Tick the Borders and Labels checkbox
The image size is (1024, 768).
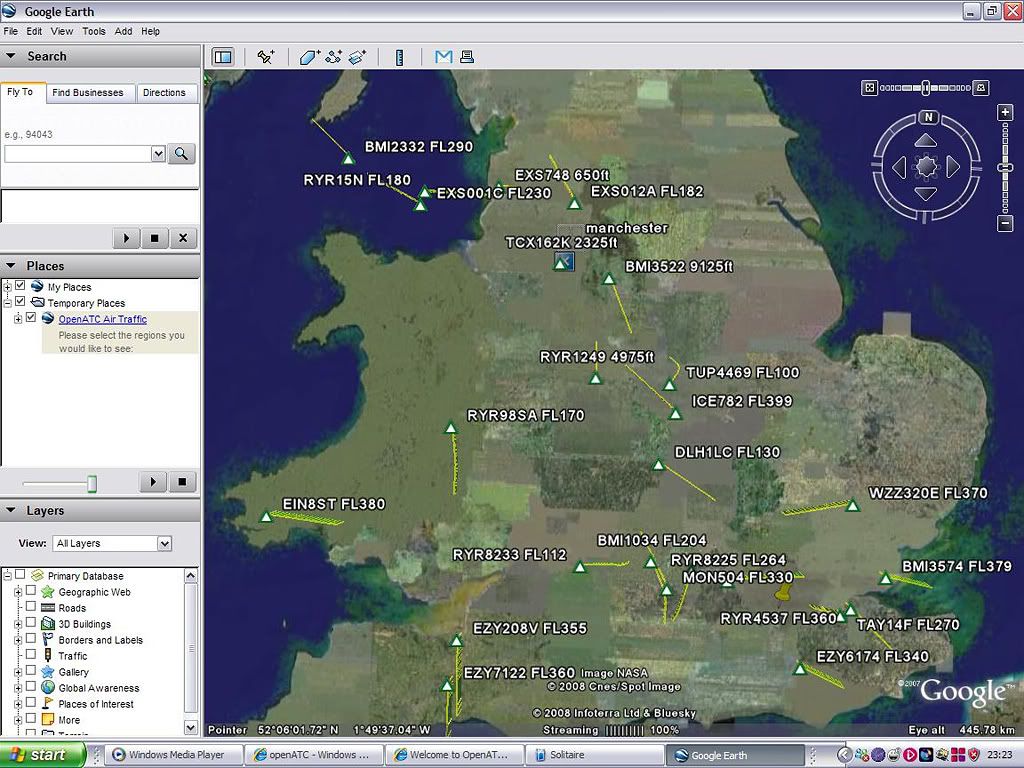pos(31,639)
